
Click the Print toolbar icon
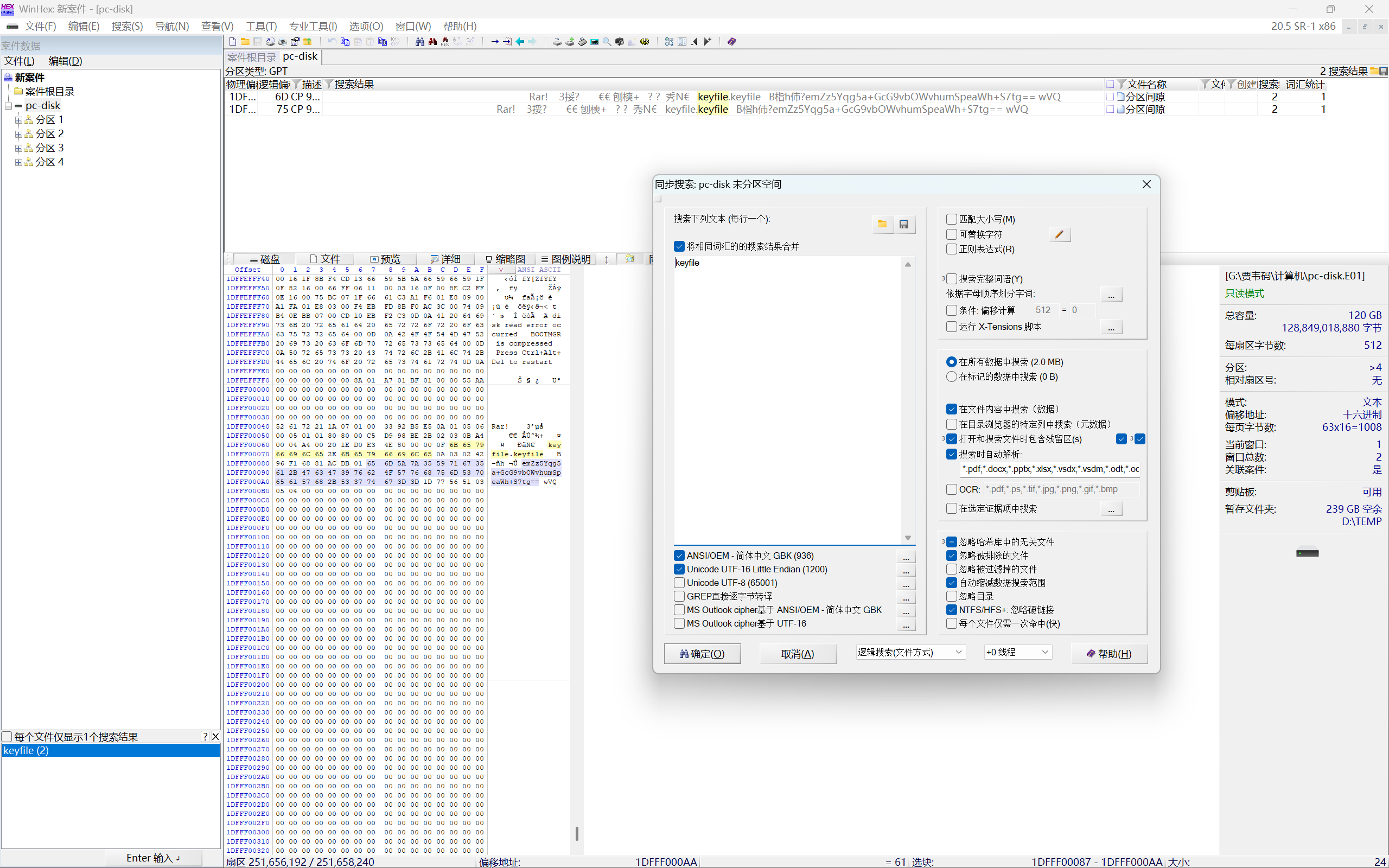tap(282, 41)
